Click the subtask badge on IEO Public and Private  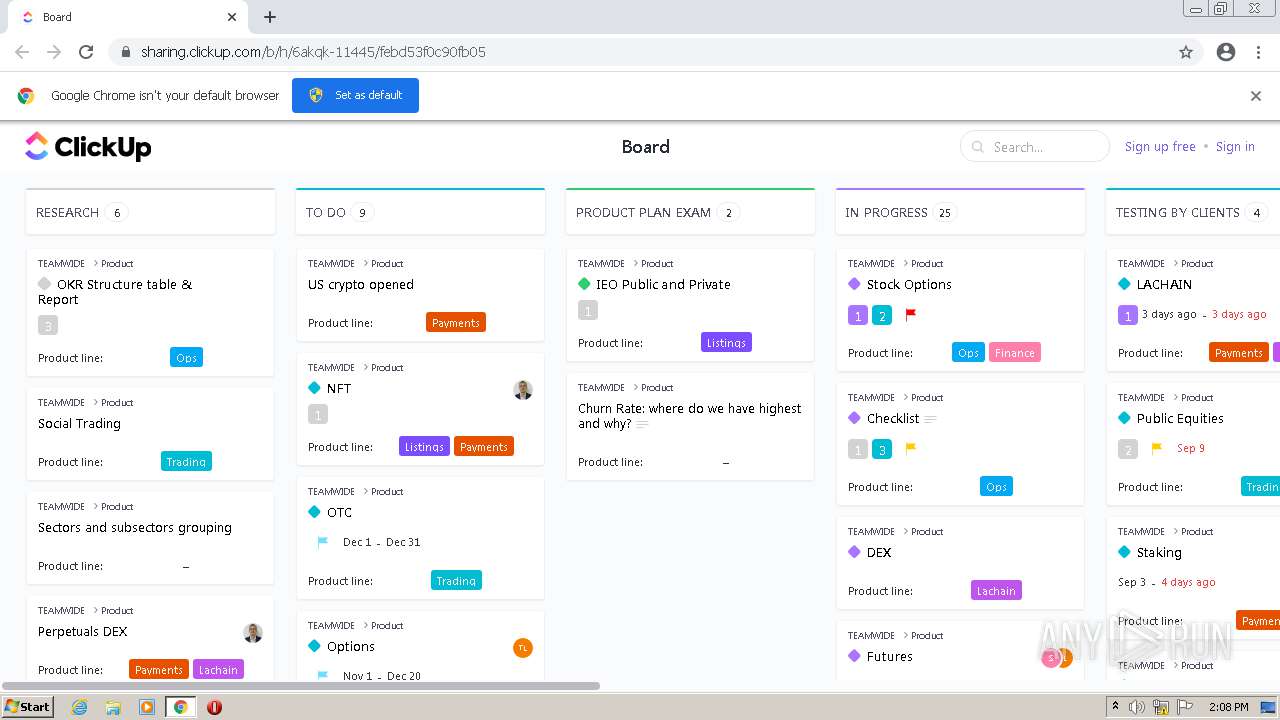(588, 310)
